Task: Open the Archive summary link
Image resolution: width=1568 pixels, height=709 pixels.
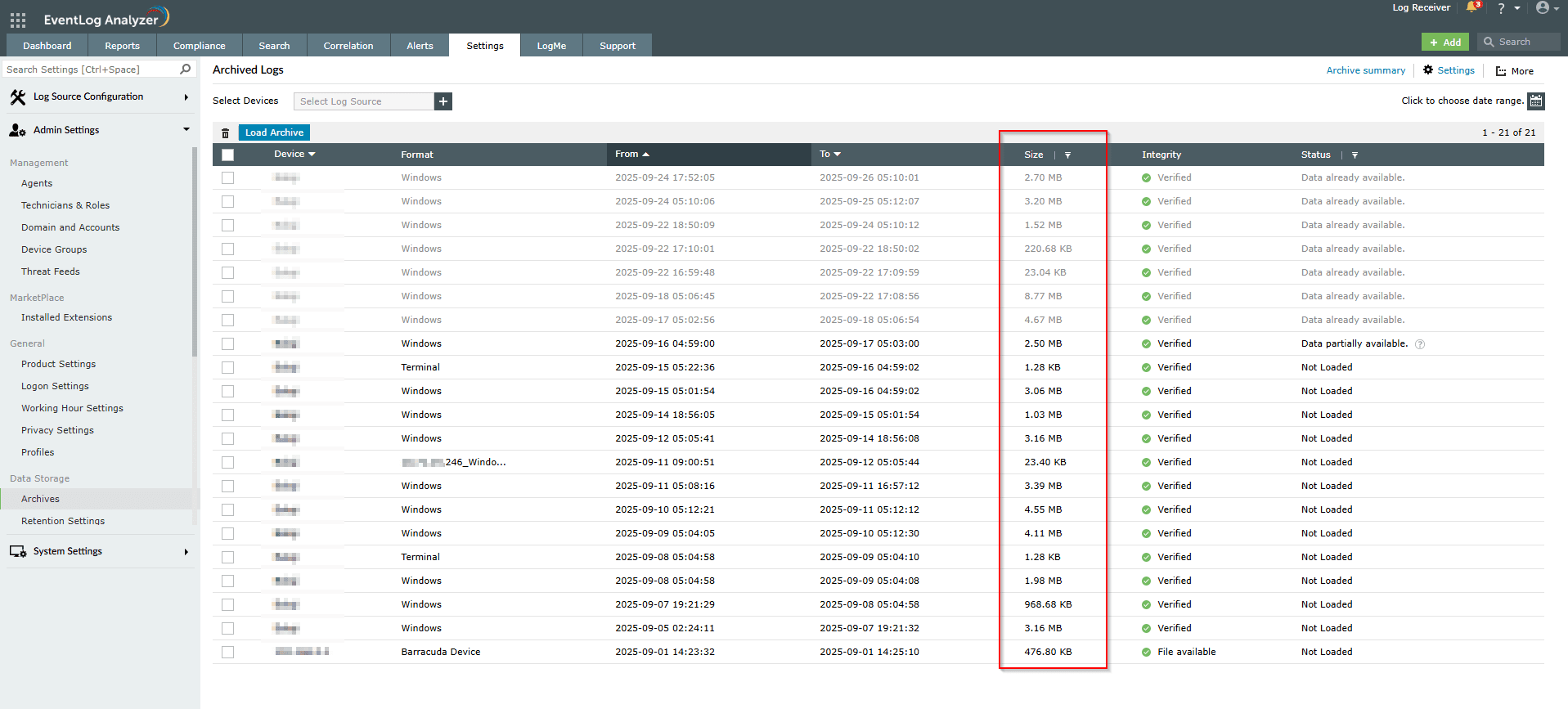Action: point(1365,70)
